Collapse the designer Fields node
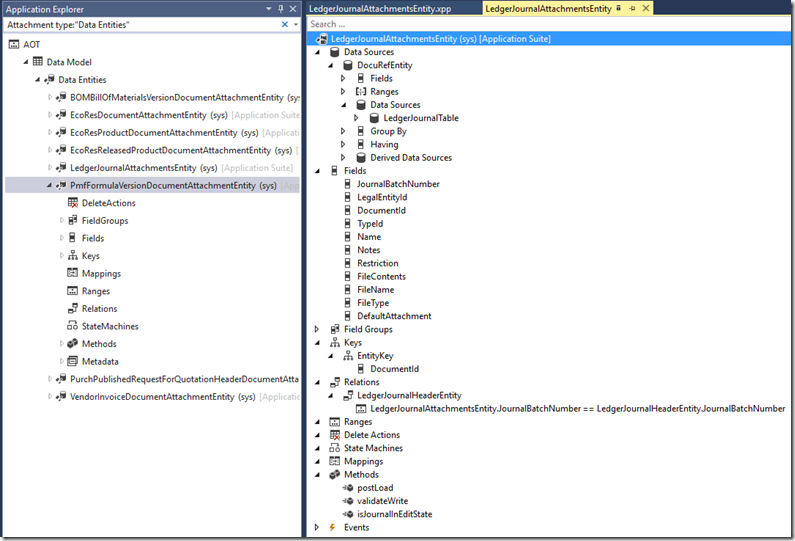The width and height of the screenshot is (795, 541). (x=317, y=171)
